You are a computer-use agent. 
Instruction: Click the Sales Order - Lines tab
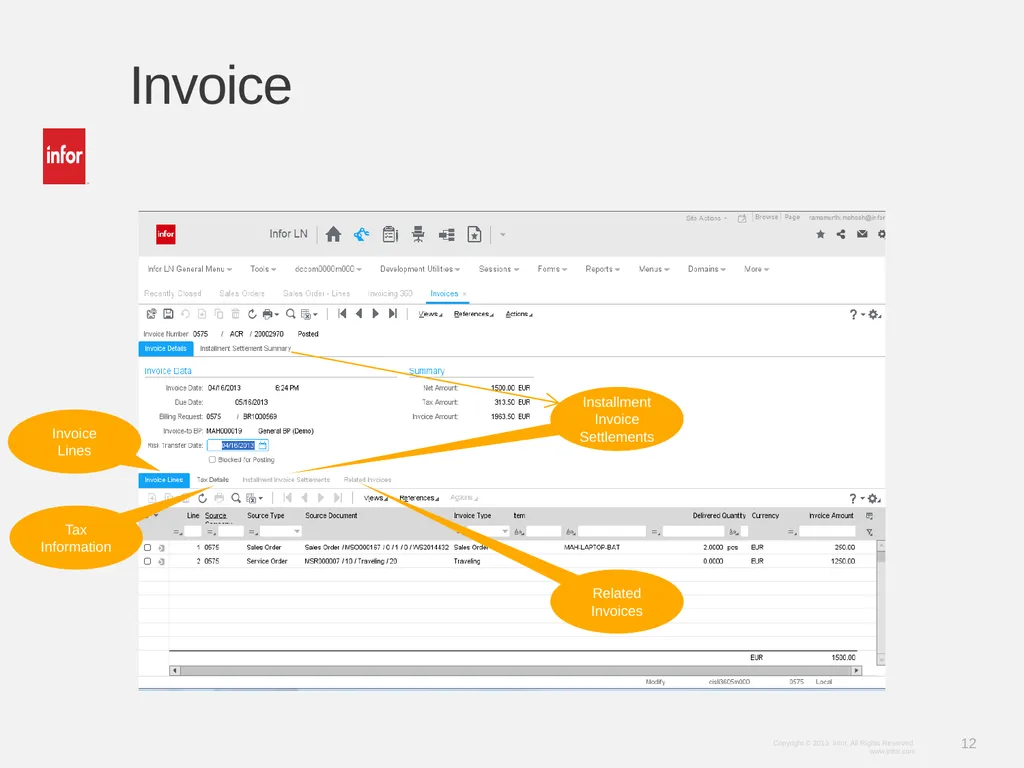316,294
